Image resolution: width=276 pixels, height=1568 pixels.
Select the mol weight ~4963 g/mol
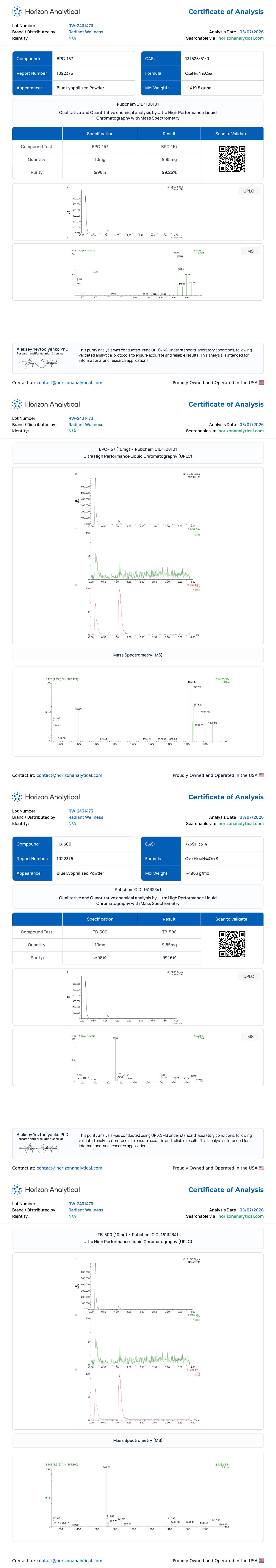tap(197, 873)
